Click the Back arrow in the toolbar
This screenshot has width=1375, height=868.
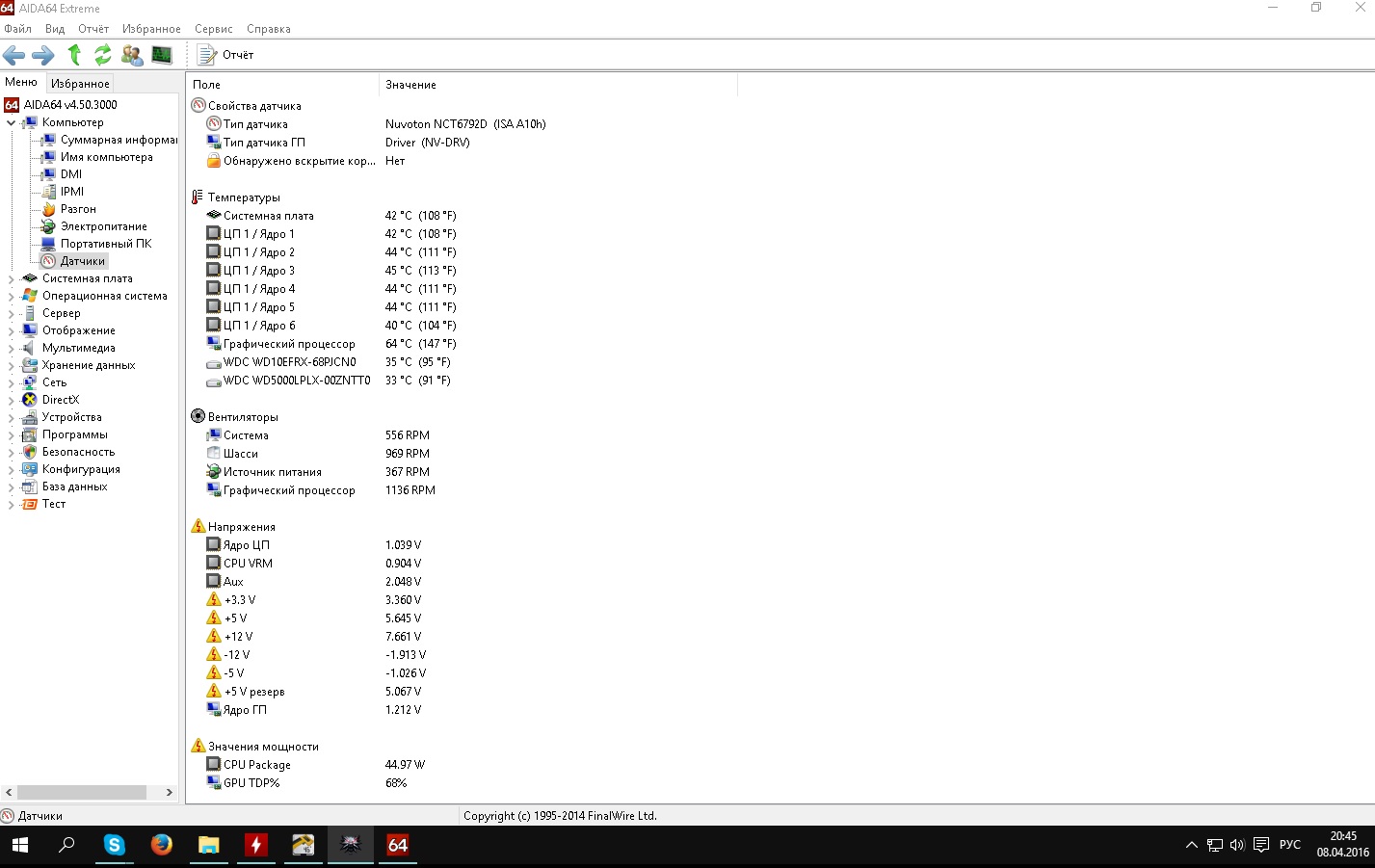(14, 55)
